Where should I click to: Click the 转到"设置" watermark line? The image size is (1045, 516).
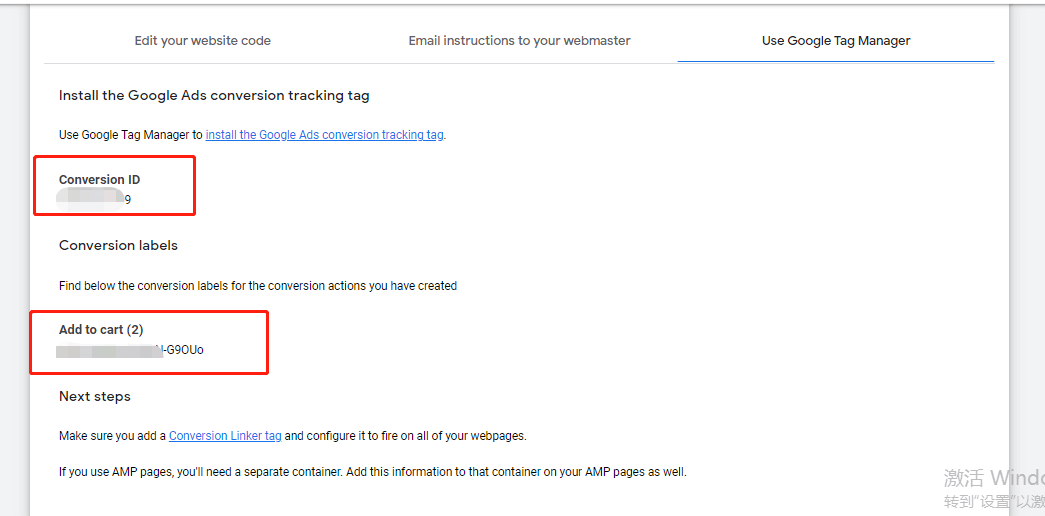(x=994, y=501)
